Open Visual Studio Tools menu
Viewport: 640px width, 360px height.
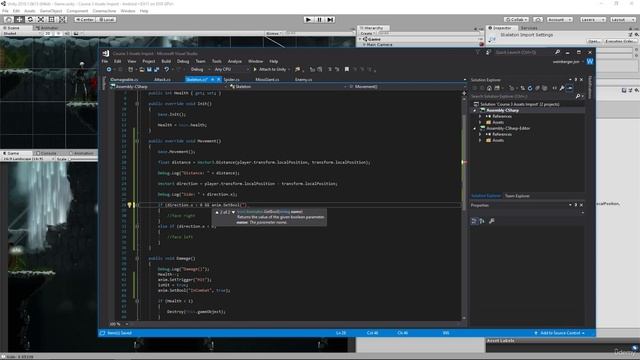click(x=217, y=61)
